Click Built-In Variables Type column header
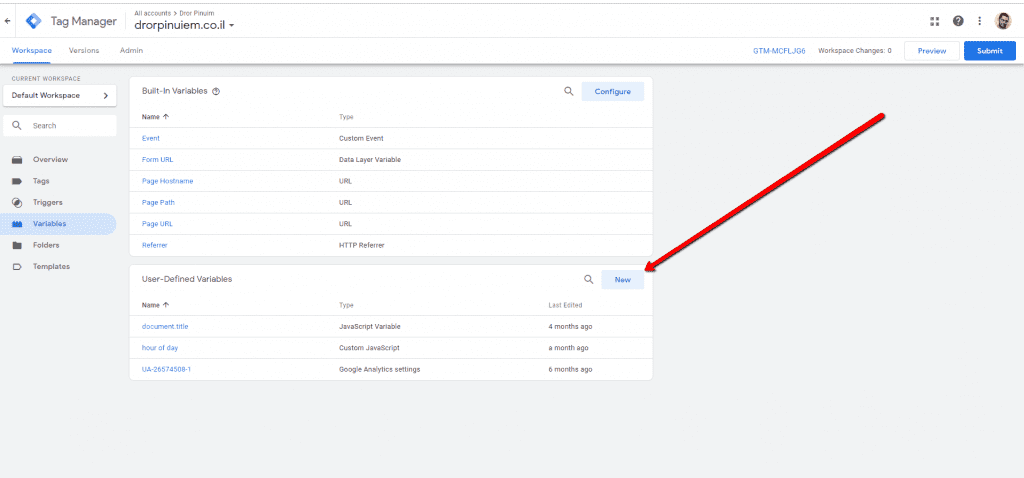Screen dimensions: 1024x478 (346, 117)
